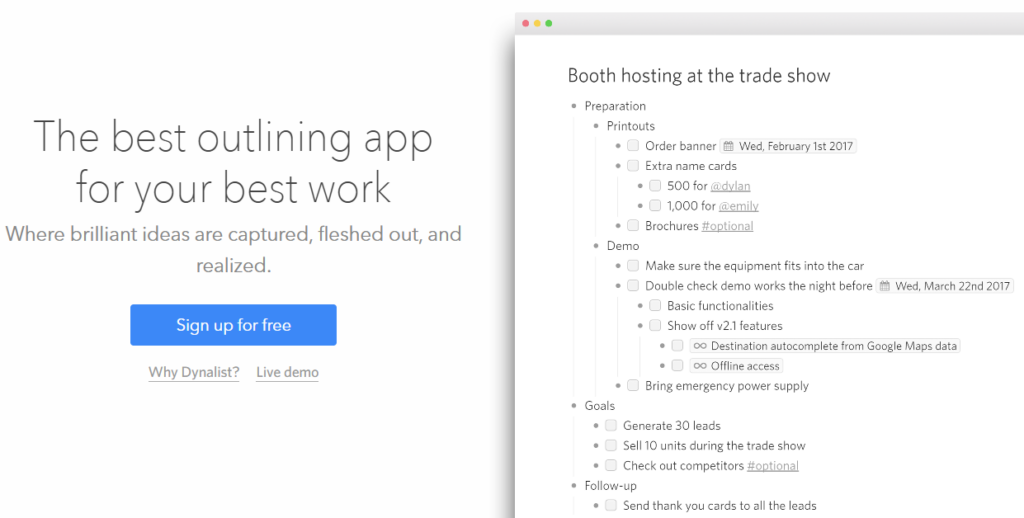The image size is (1024, 518).
Task: Open the Live demo link
Action: click(x=287, y=372)
